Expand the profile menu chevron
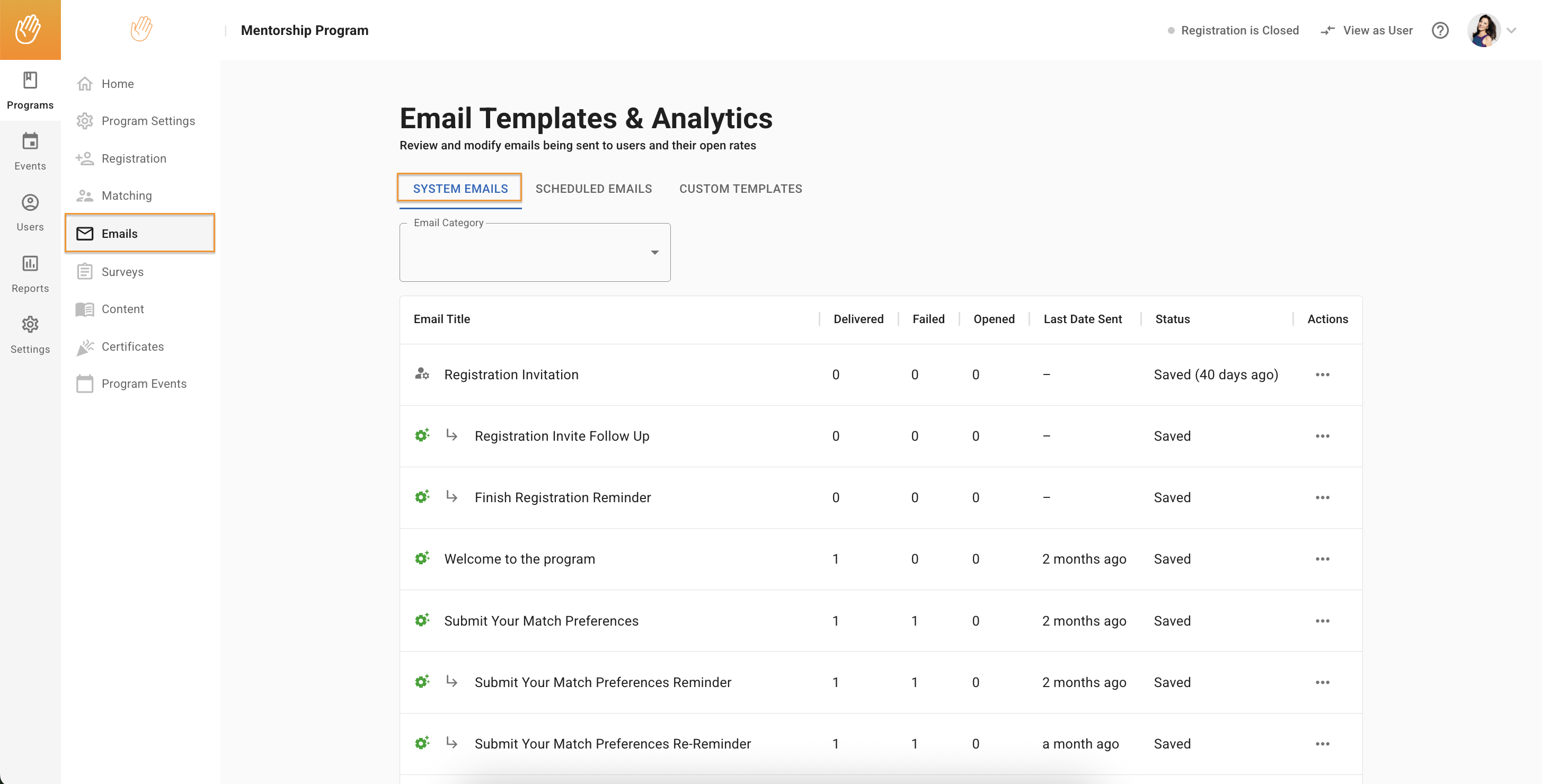The image size is (1542, 784). click(1511, 31)
